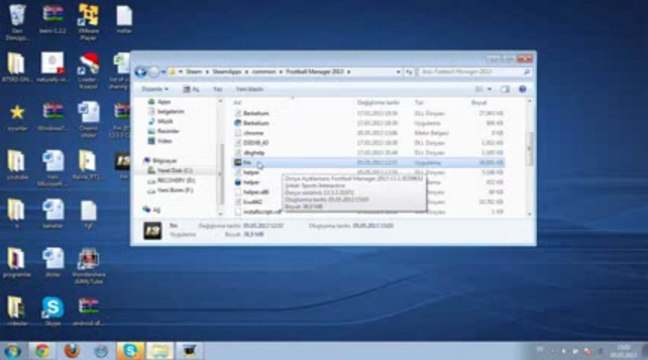Screen dimensions: 648x360
Task: Select the Berkelium application file row
Action: tap(368, 123)
